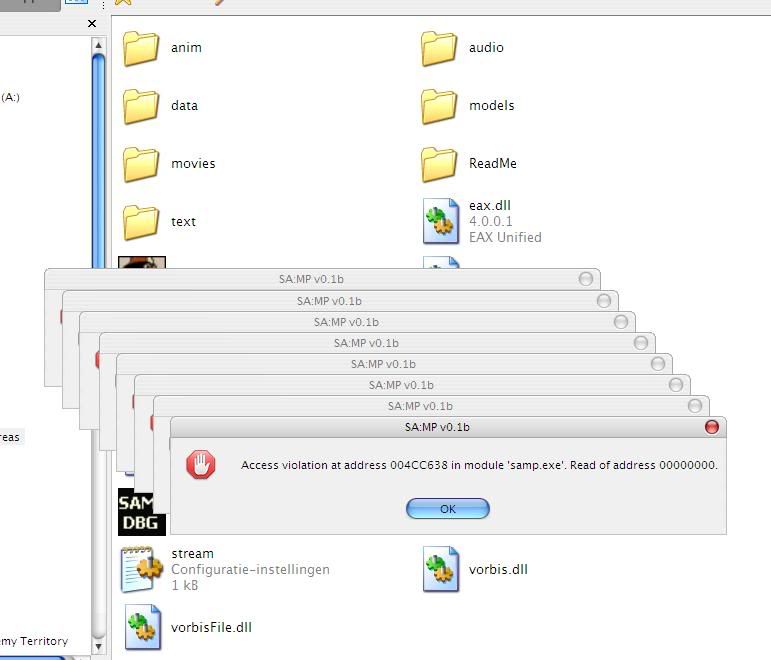Image resolution: width=771 pixels, height=660 pixels.
Task: Select the text folder icon
Action: pyautogui.click(x=141, y=222)
